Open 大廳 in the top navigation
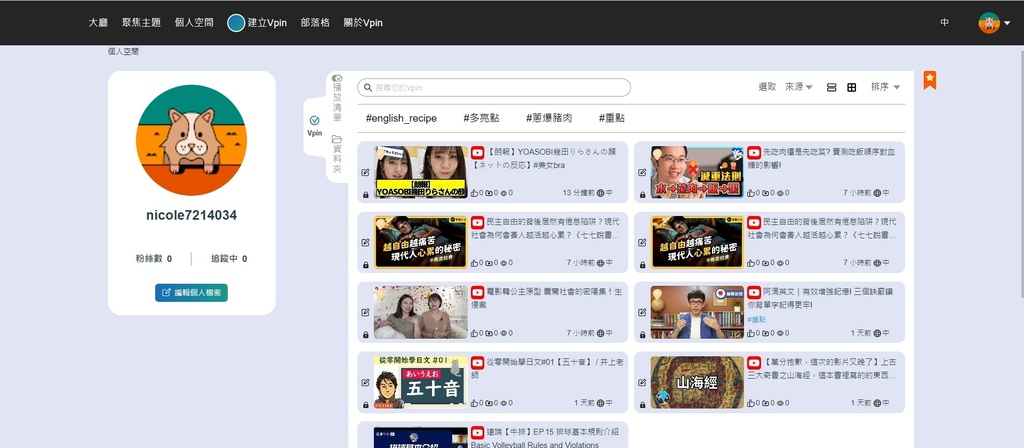 tap(98, 23)
